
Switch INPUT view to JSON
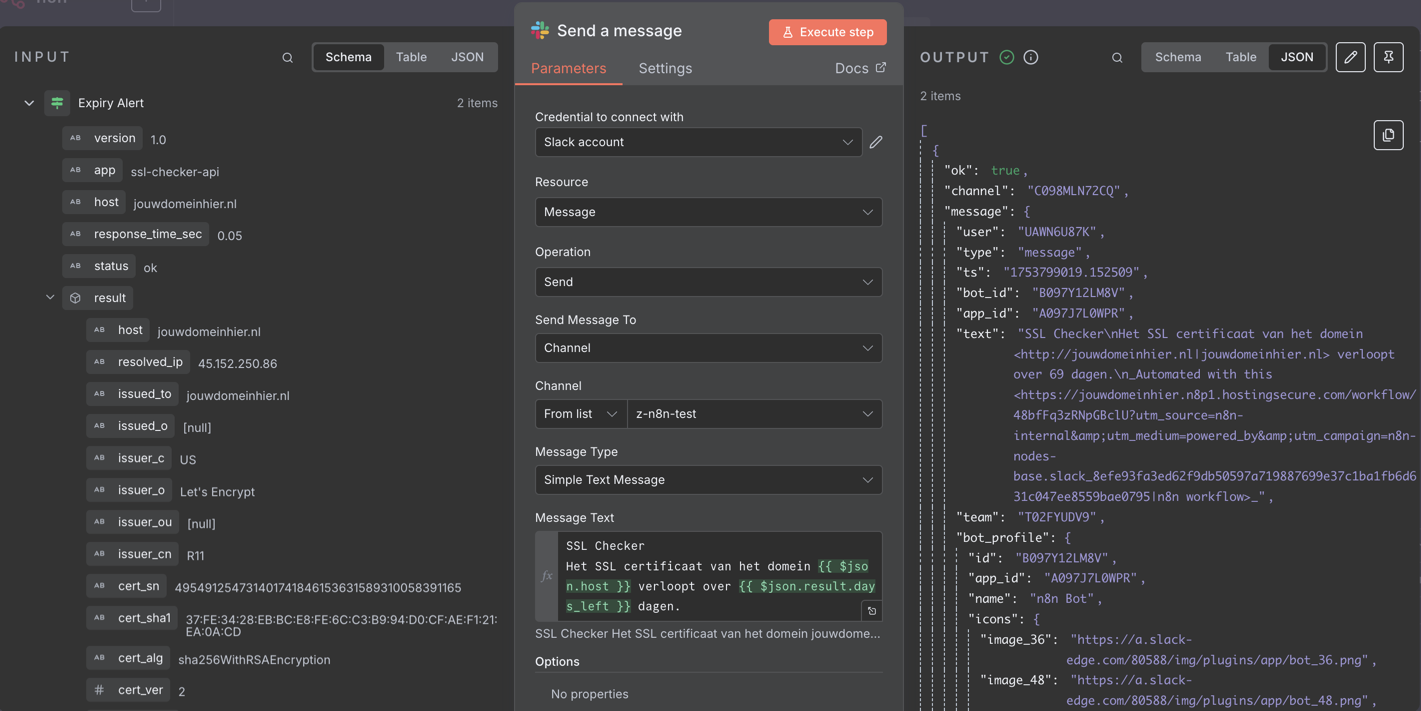467,57
